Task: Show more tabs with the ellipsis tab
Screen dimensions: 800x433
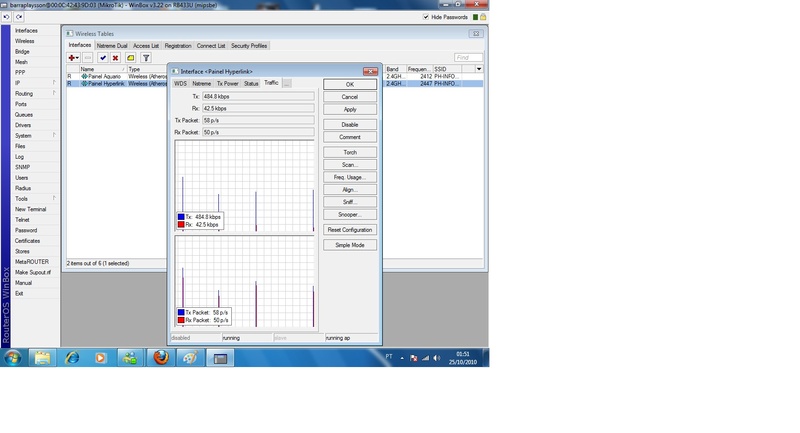Action: (x=286, y=83)
